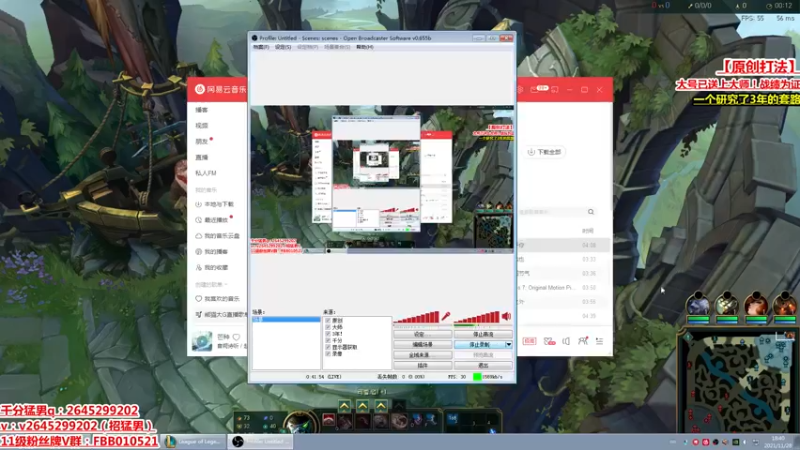Select the song row lasting 03:33

pyautogui.click(x=564, y=259)
